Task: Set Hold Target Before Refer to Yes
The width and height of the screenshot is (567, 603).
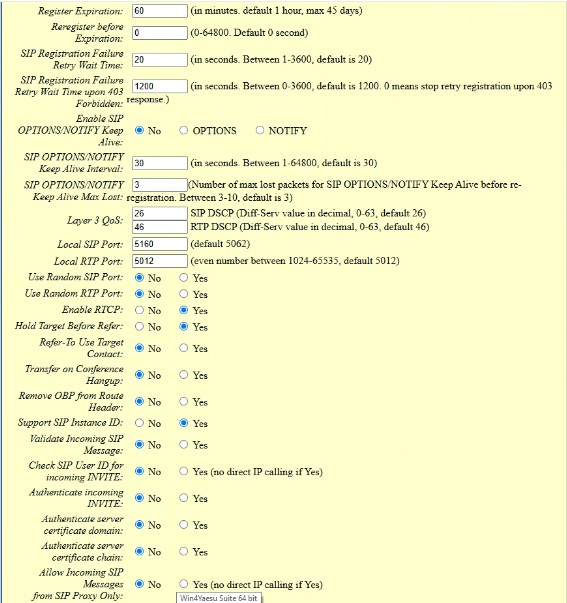Action: tap(183, 326)
